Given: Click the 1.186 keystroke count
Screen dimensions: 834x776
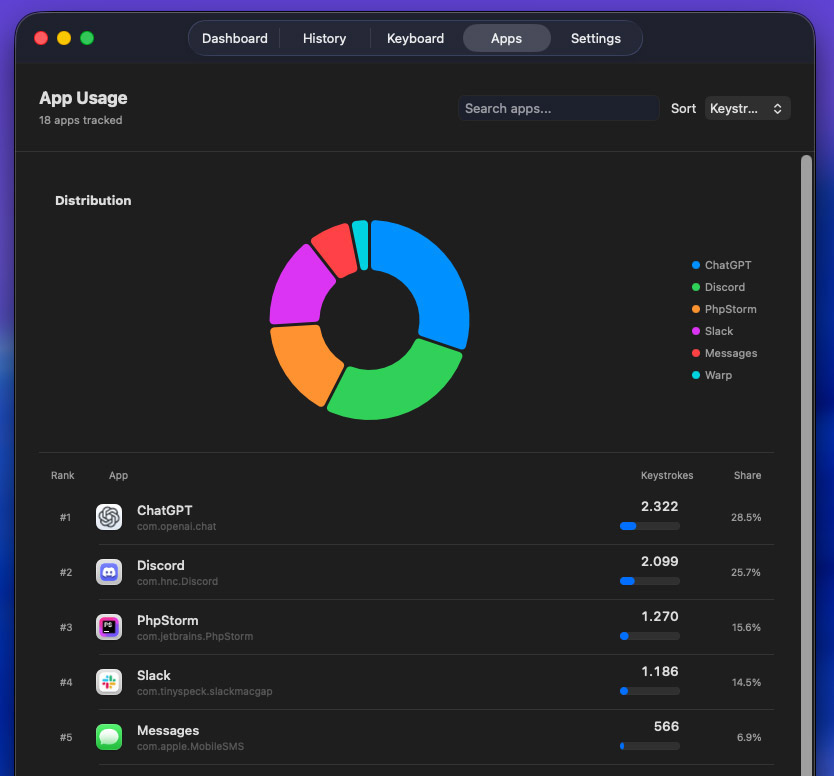Looking at the screenshot, I should point(660,671).
